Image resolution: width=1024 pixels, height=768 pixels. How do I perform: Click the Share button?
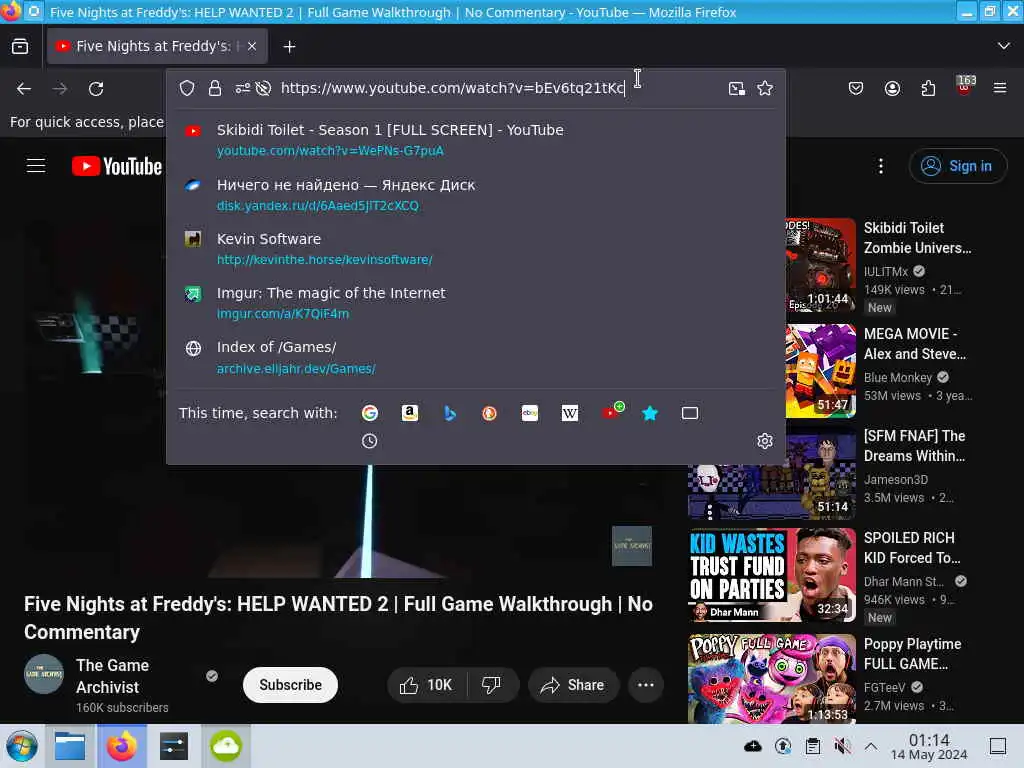click(573, 685)
